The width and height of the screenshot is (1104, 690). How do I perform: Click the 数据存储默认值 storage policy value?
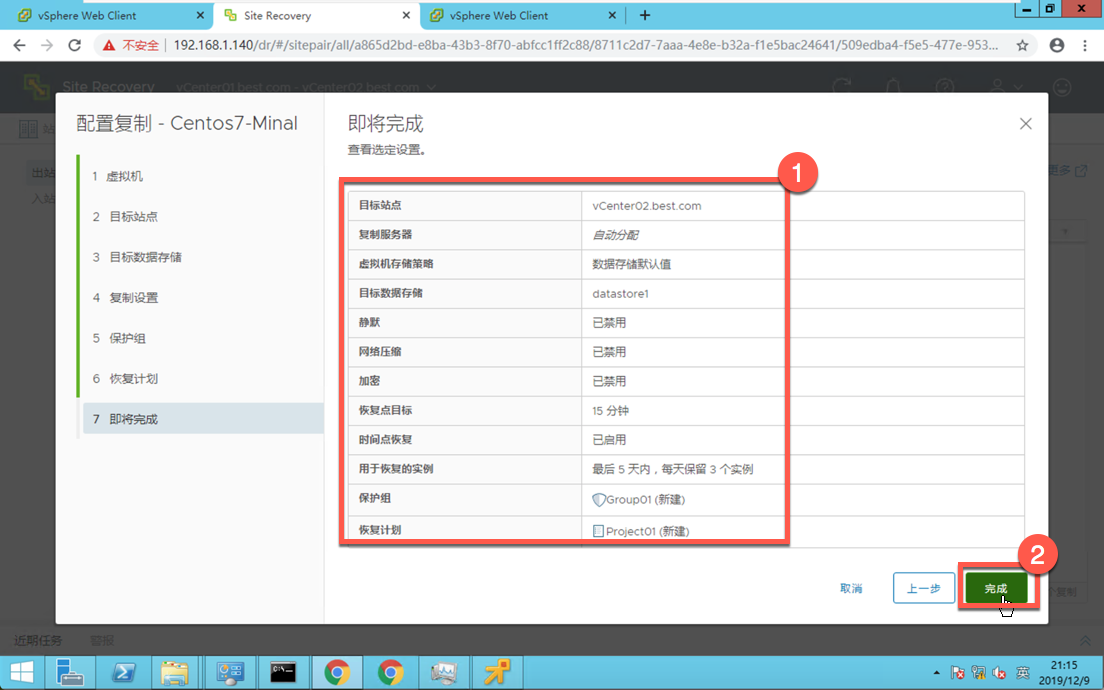pyautogui.click(x=632, y=264)
